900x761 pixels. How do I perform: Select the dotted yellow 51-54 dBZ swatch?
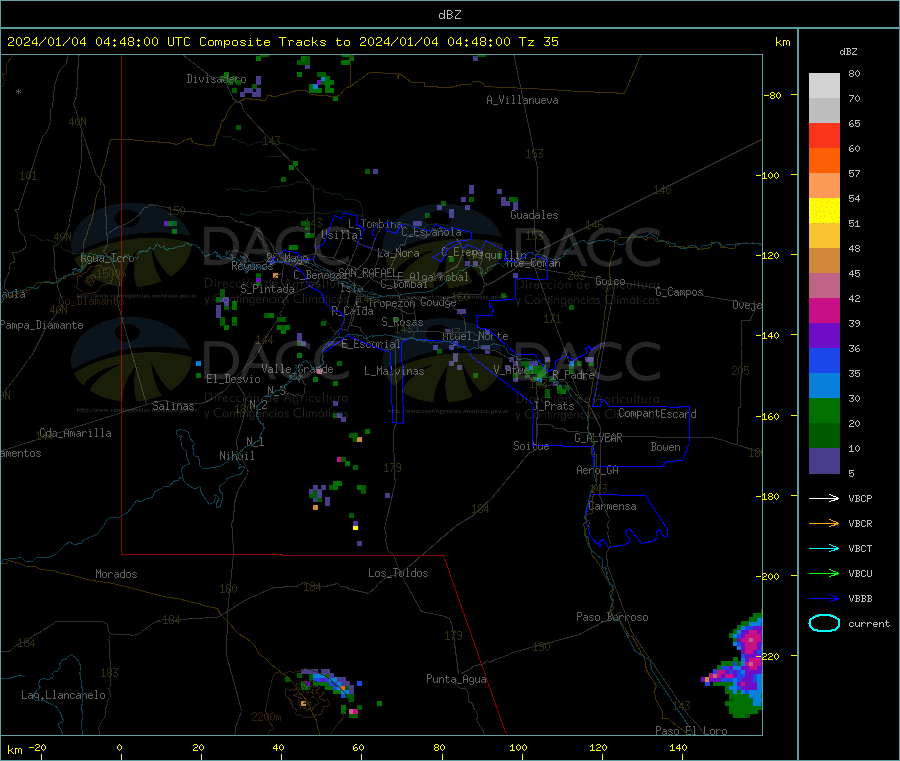pyautogui.click(x=824, y=211)
